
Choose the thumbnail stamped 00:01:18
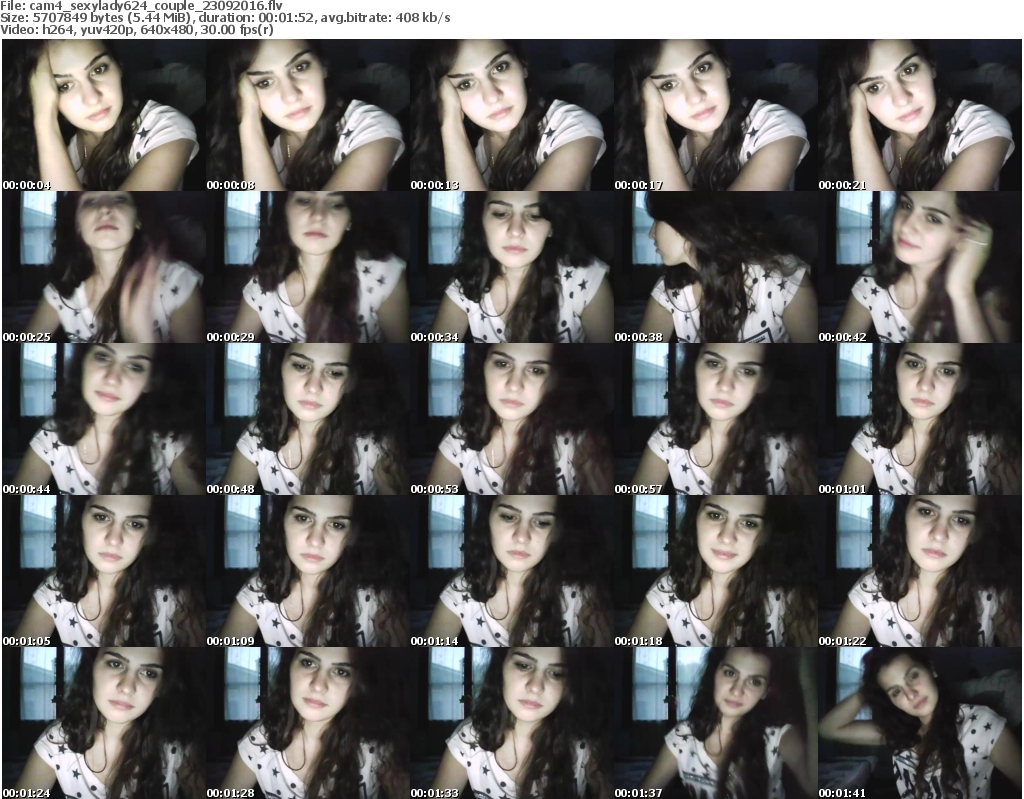tap(716, 571)
